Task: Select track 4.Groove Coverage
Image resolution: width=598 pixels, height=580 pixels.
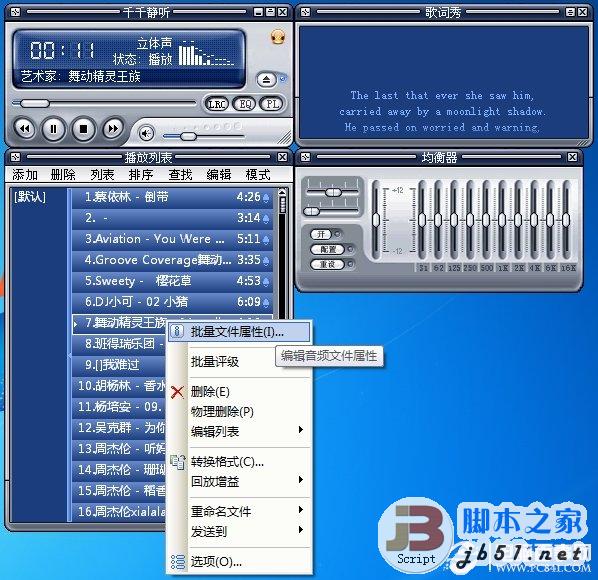Action: (172, 260)
